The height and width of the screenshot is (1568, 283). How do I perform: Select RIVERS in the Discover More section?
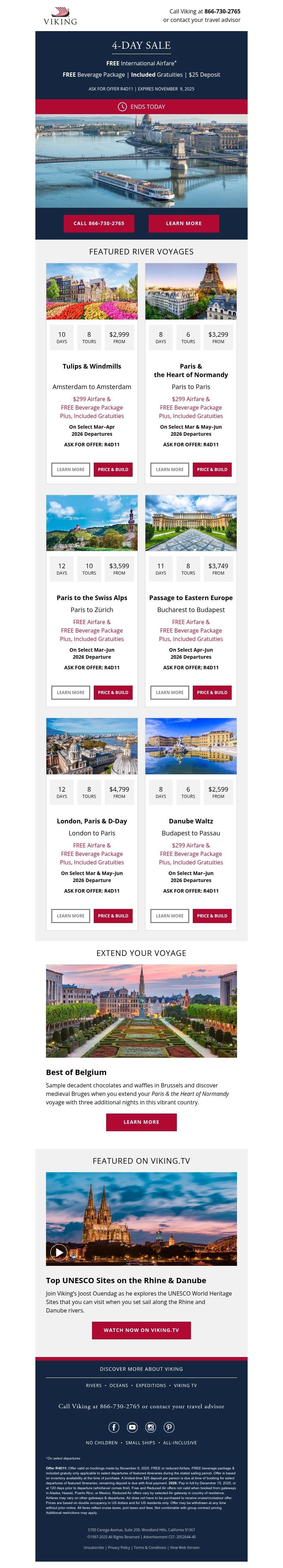(94, 1385)
